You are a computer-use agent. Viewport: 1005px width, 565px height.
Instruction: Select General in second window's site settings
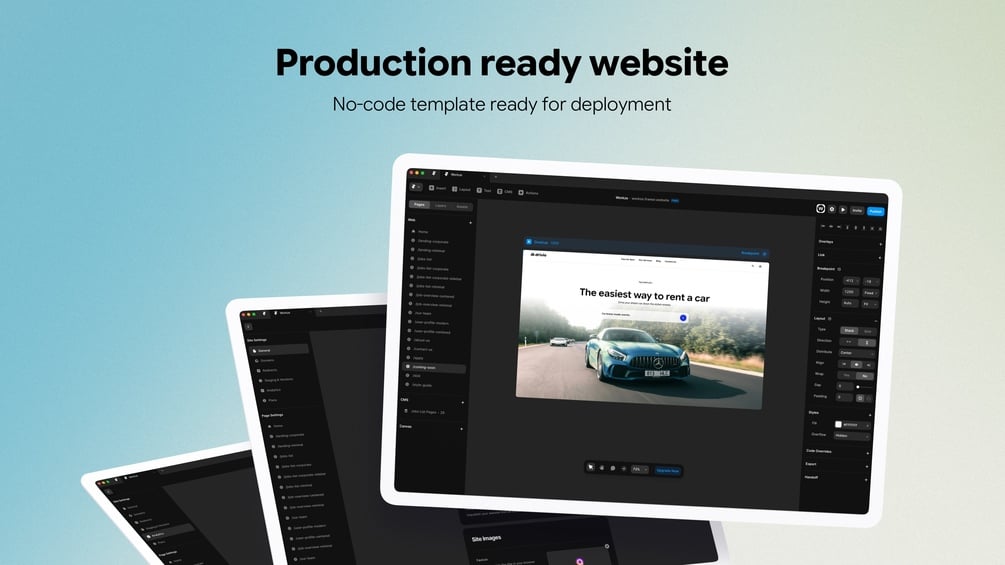(x=280, y=350)
